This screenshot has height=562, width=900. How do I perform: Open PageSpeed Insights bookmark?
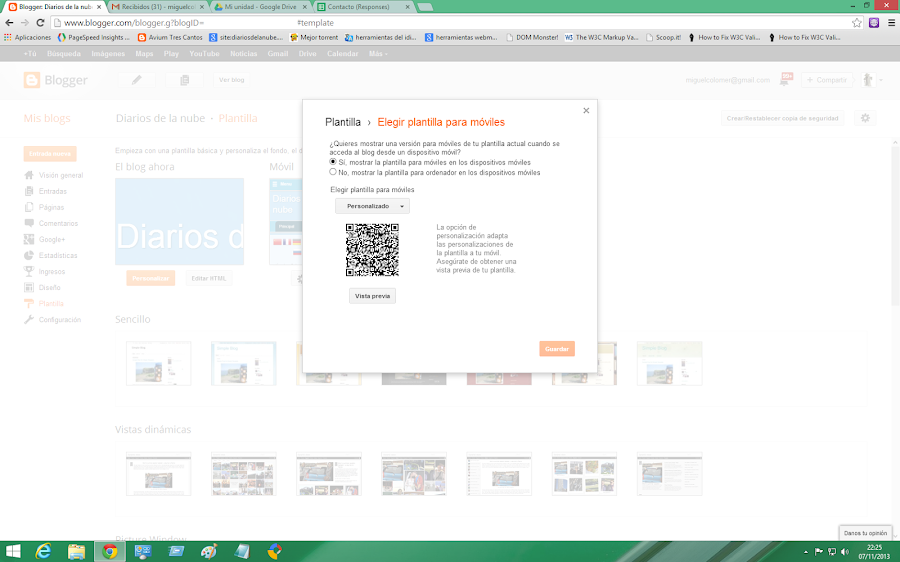(x=94, y=37)
